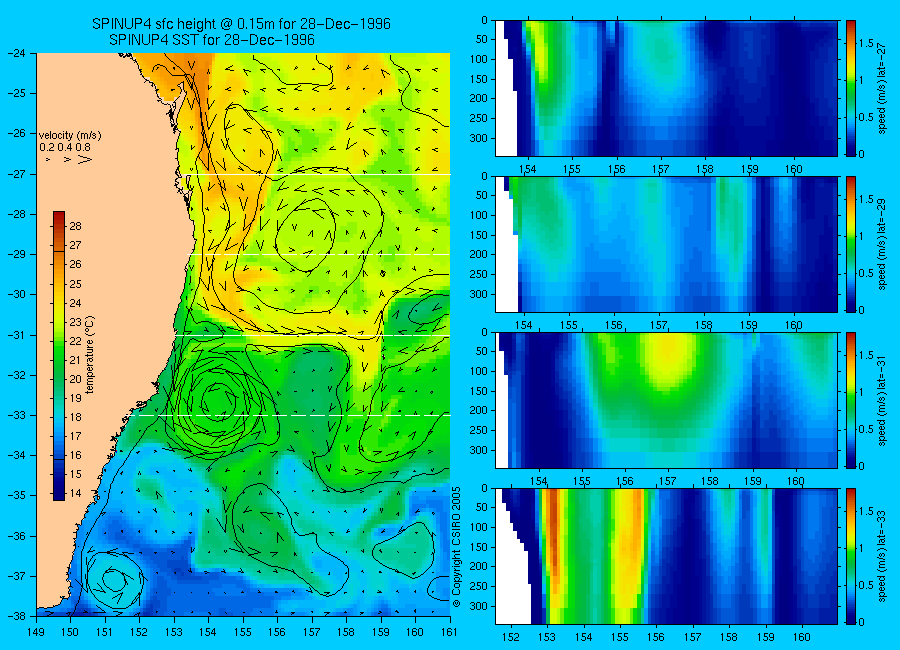Image resolution: width=900 pixels, height=650 pixels.
Task: Click the 'speed (m/s) lat=-33' label
Action: pos(882,556)
